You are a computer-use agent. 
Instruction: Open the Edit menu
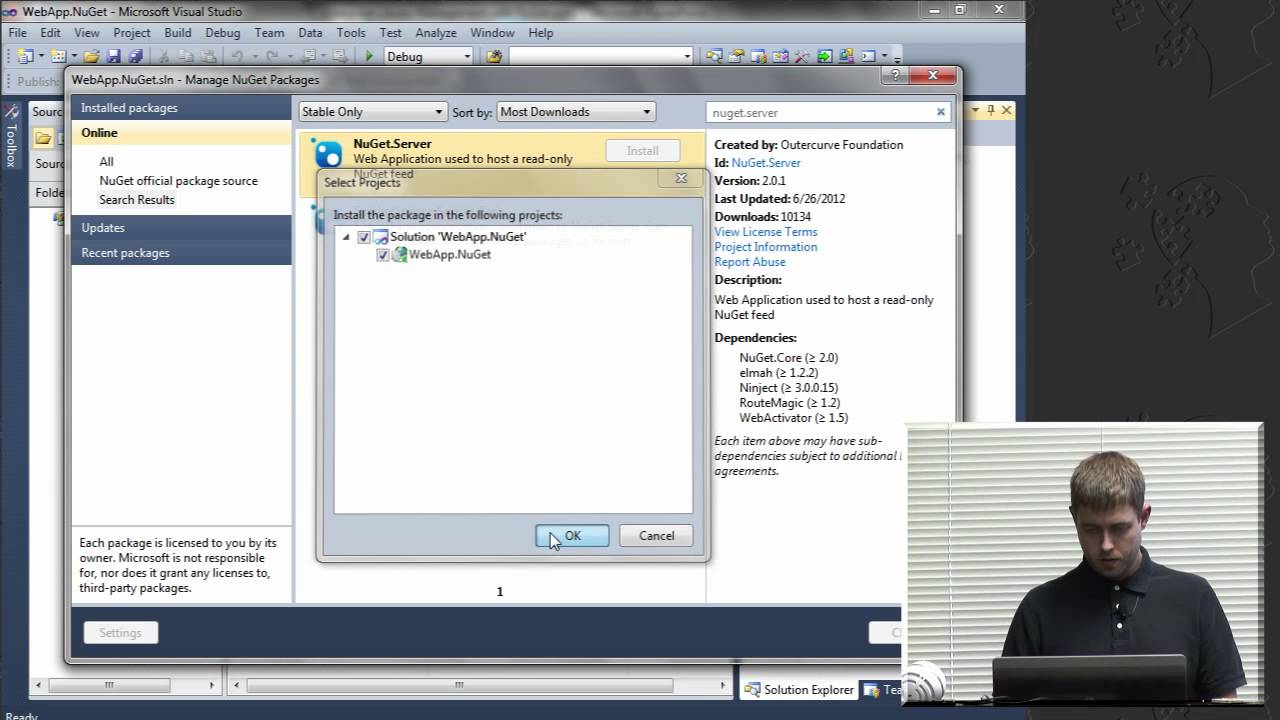pyautogui.click(x=50, y=33)
